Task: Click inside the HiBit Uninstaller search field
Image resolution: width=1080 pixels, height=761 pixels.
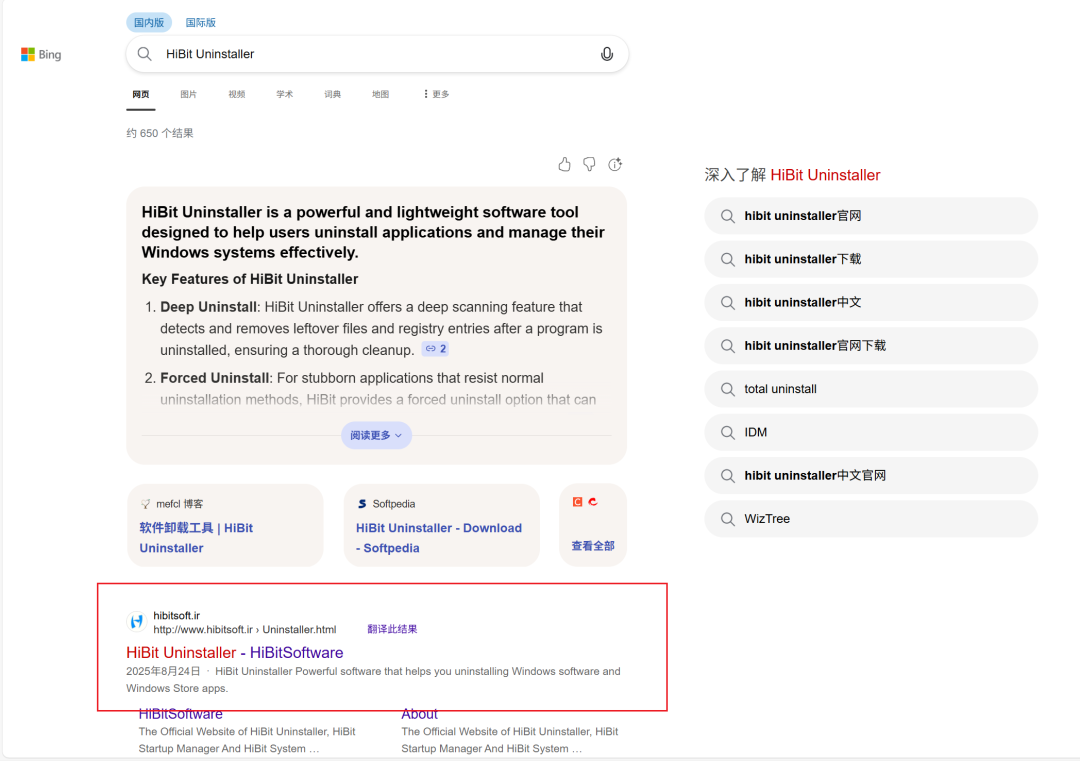Action: [x=377, y=54]
